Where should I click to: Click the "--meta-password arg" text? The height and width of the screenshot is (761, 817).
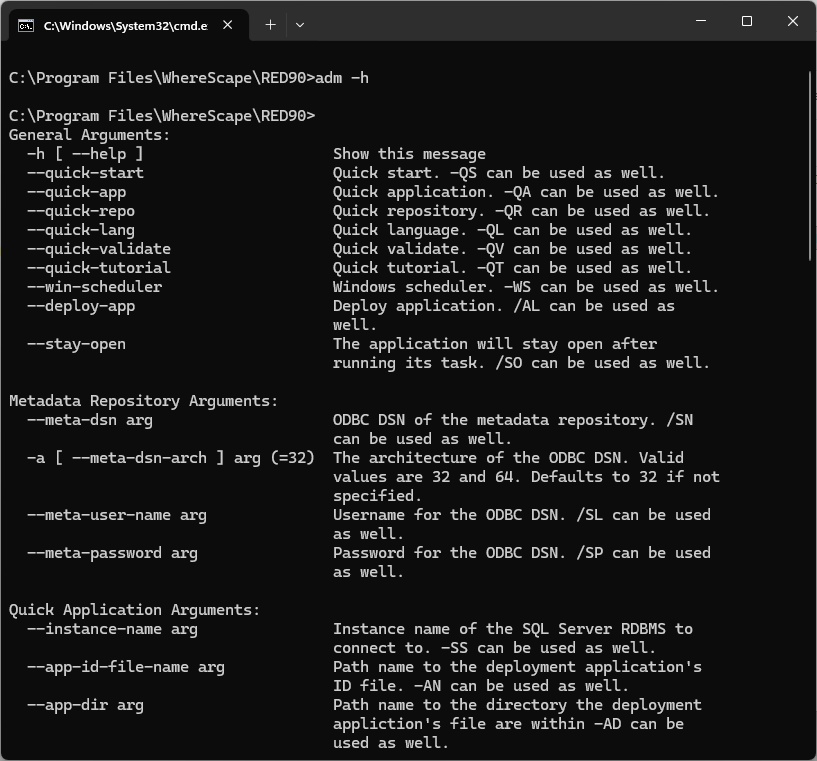pyautogui.click(x=112, y=553)
